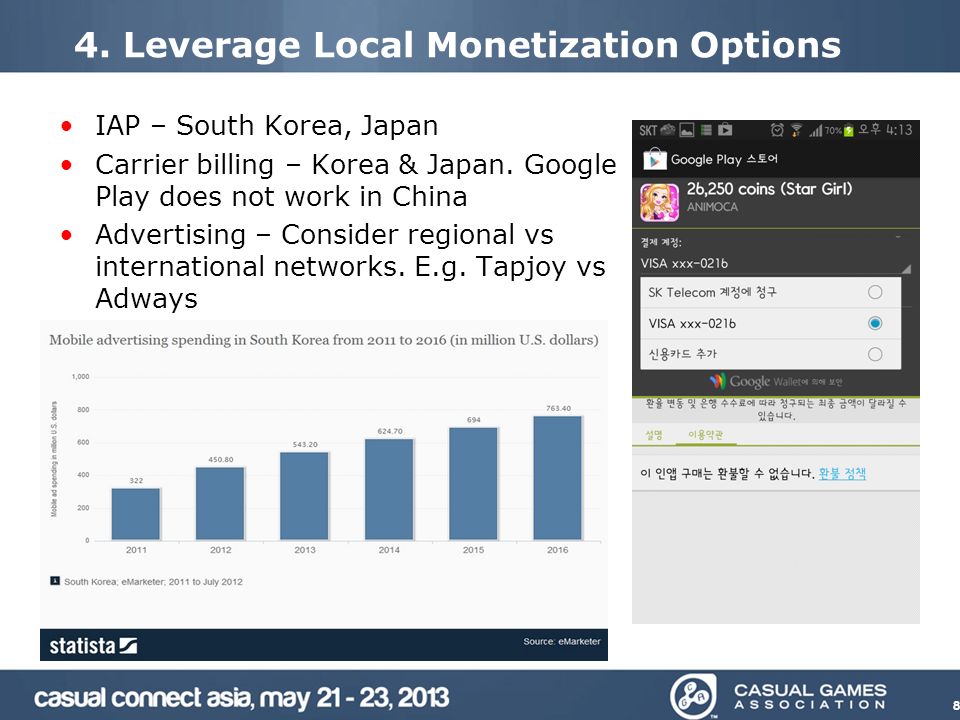This screenshot has width=960, height=720.
Task: Click the 2011 bar in chart
Action: [x=136, y=514]
